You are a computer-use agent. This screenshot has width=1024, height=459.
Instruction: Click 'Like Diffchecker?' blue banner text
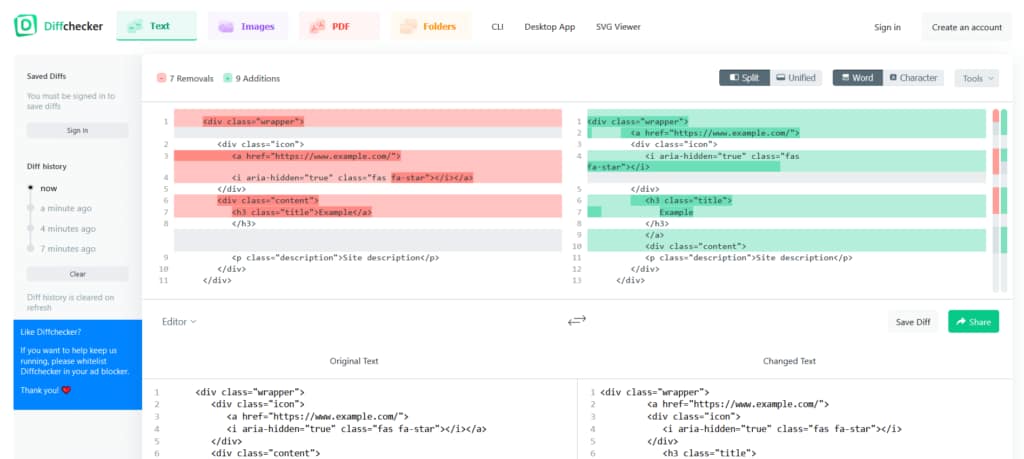click(51, 332)
